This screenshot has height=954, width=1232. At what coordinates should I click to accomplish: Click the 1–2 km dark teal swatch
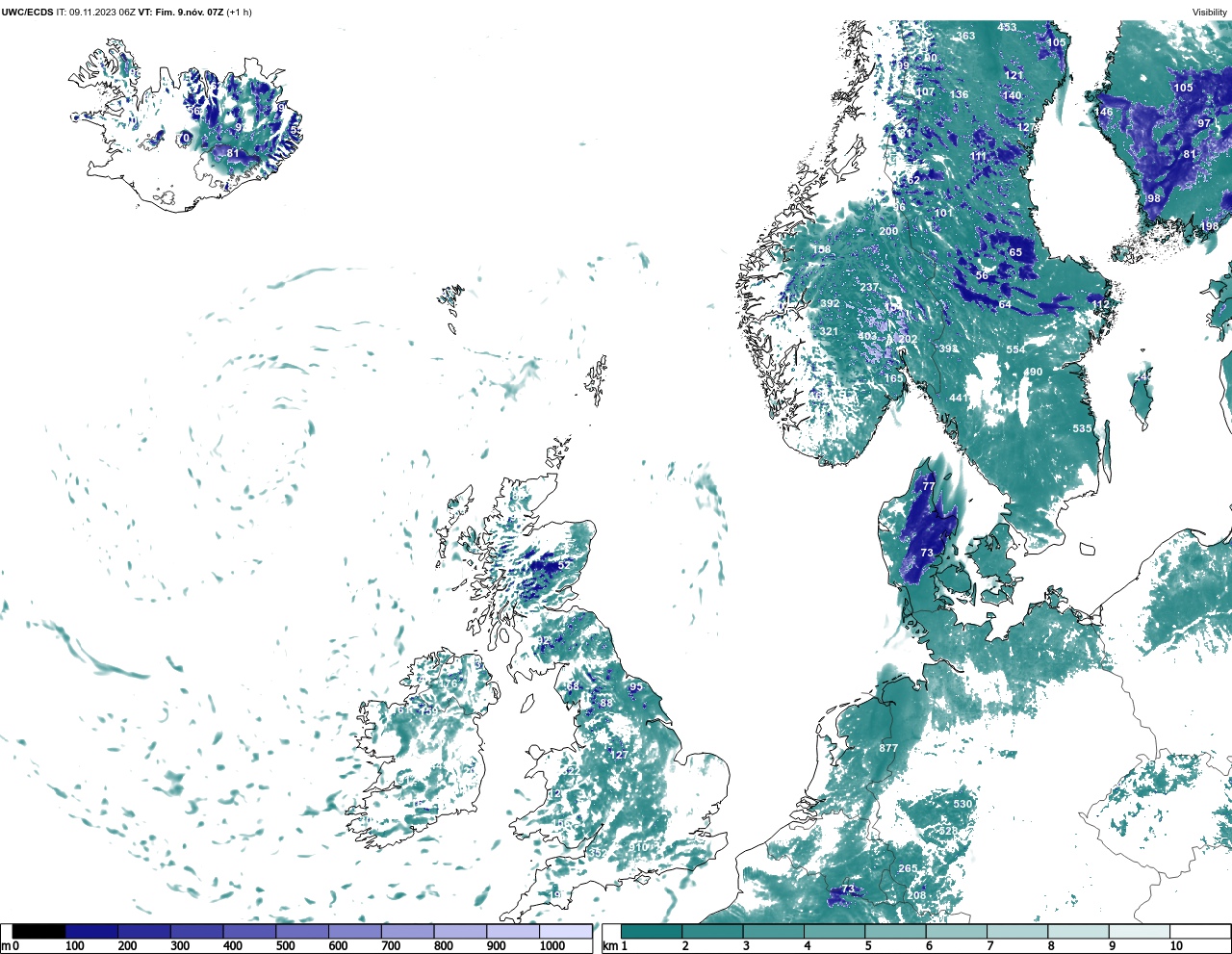(x=652, y=932)
